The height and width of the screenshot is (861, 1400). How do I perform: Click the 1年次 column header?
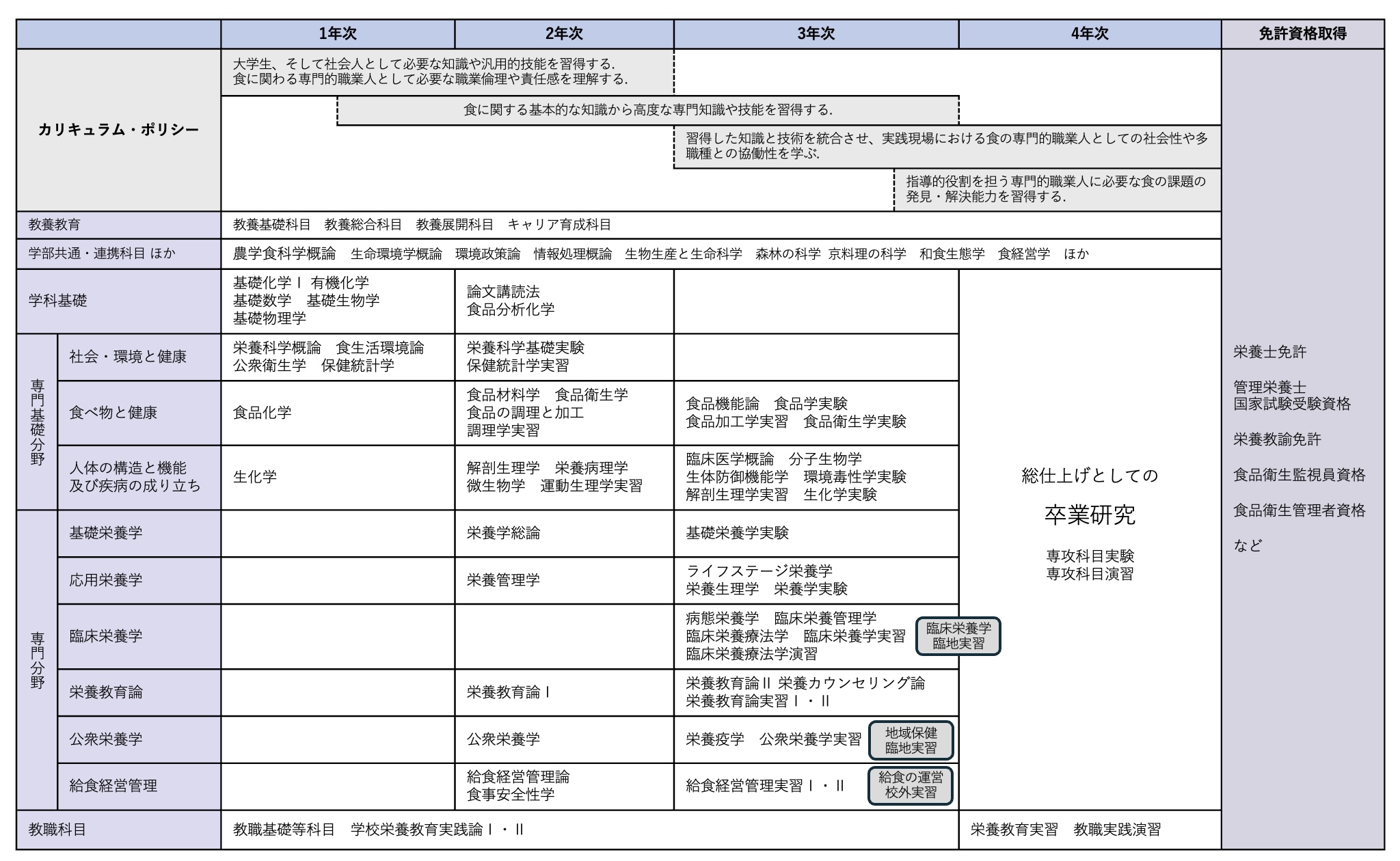338,33
